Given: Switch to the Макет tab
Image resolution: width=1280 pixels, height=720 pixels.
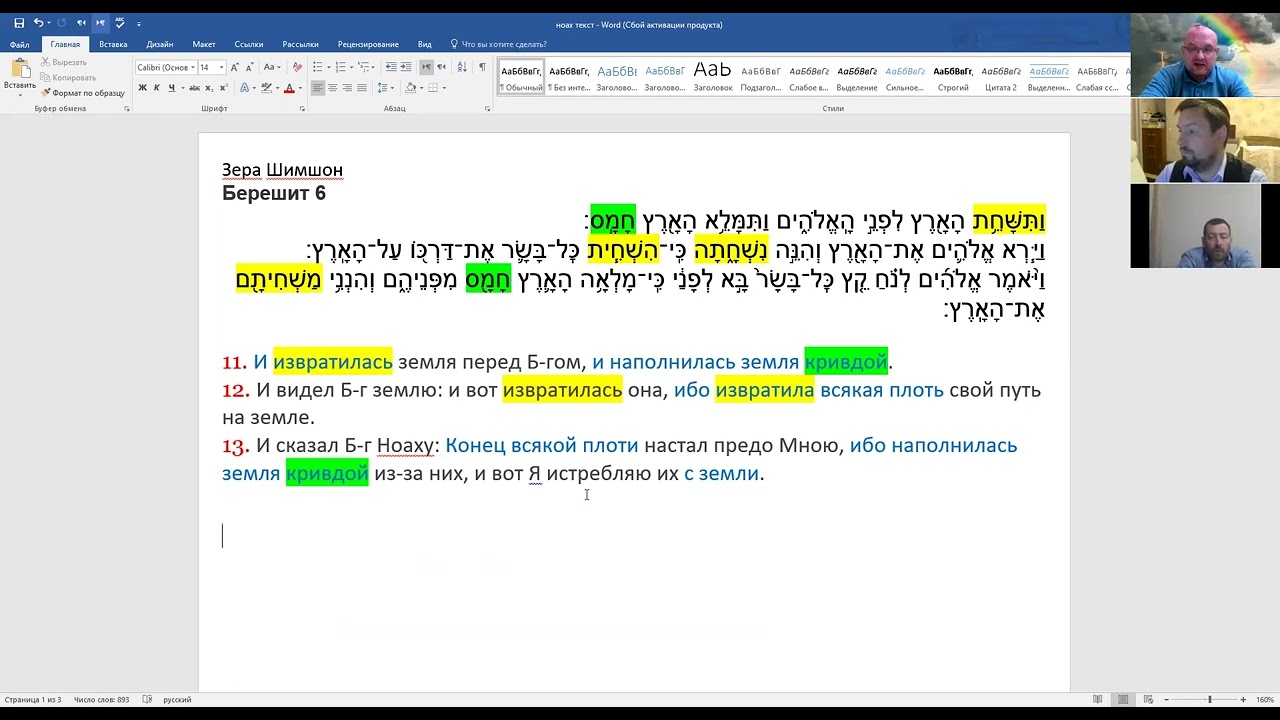Looking at the screenshot, I should [x=204, y=44].
